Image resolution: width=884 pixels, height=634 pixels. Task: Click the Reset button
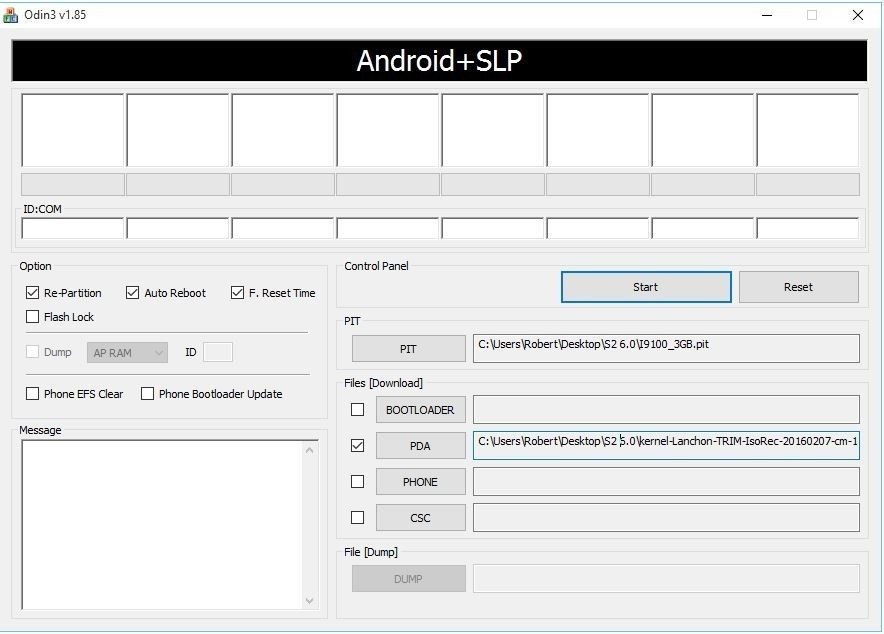pyautogui.click(x=798, y=287)
